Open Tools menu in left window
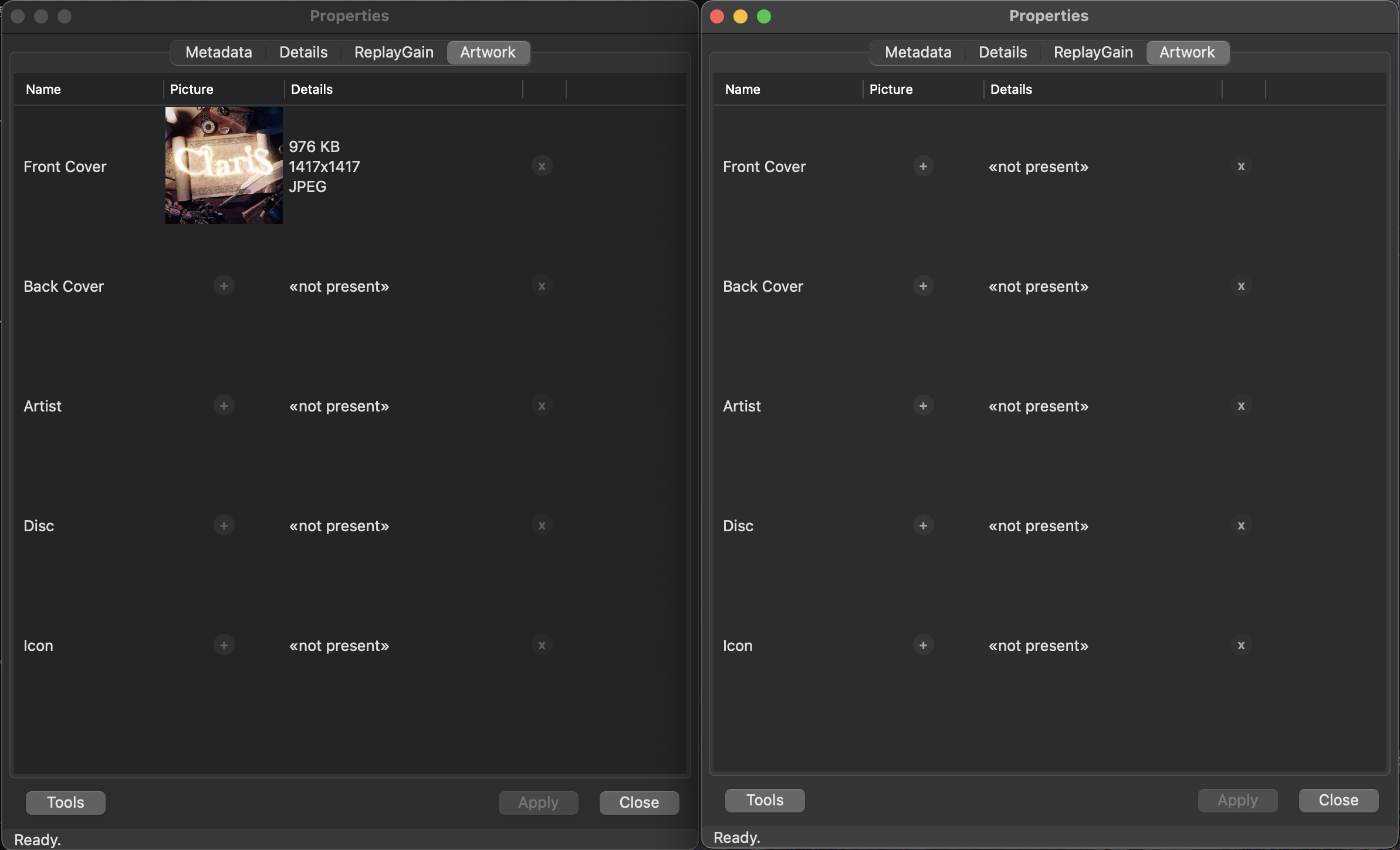Viewport: 1400px width, 850px height. click(66, 802)
